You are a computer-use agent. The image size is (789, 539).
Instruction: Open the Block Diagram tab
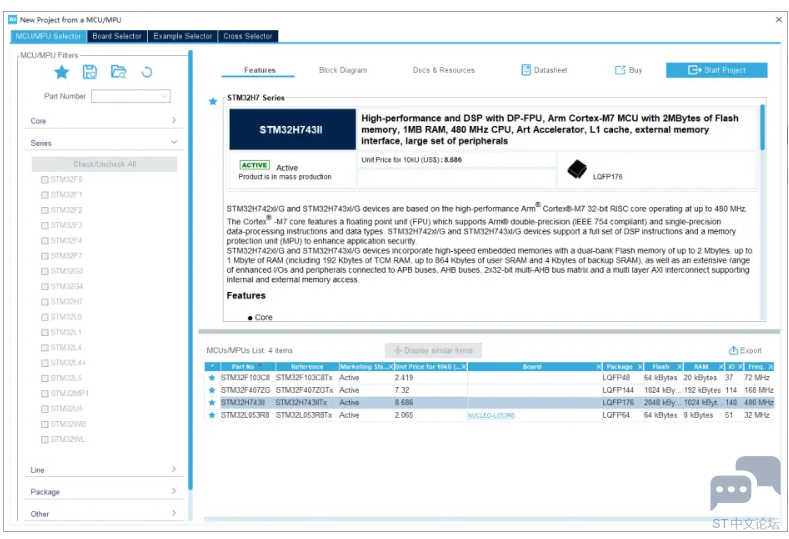tap(343, 70)
